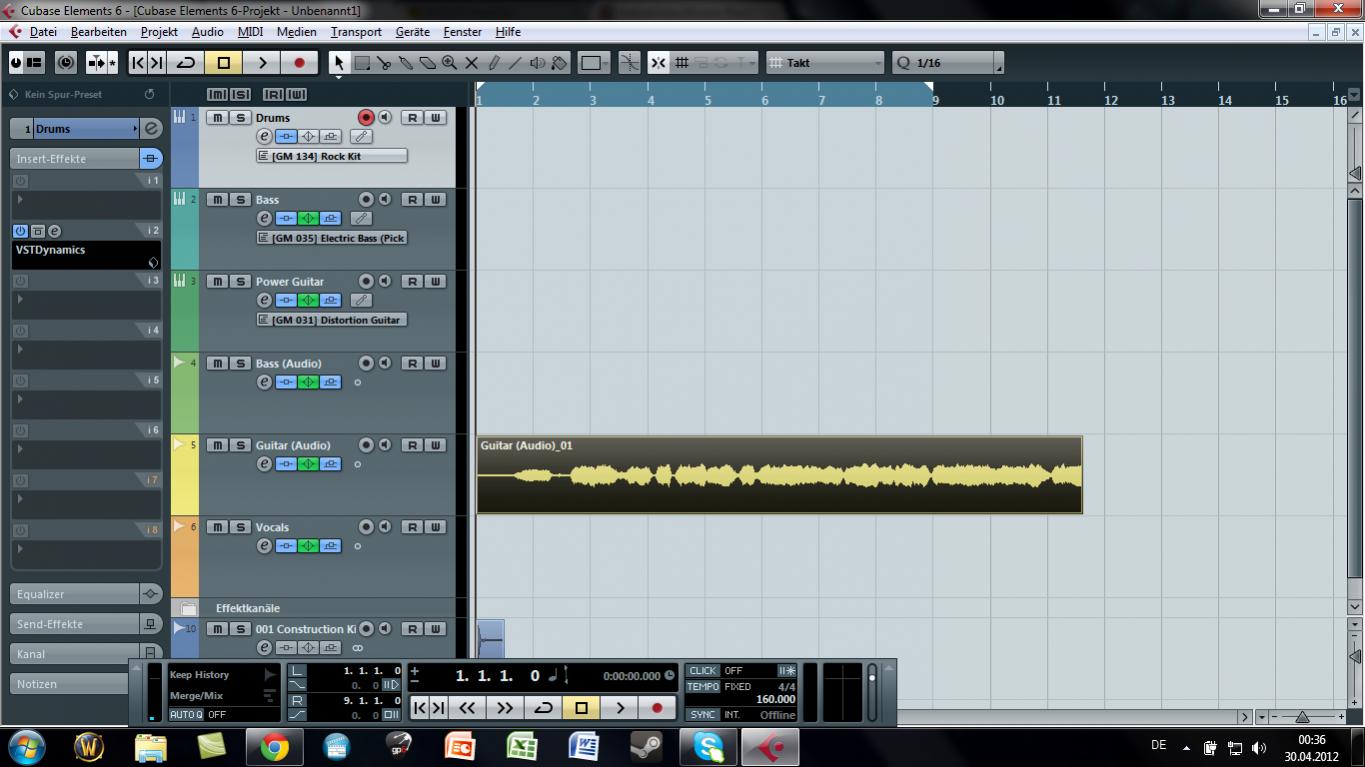Click the Guitar (Audio)_01 audio clip
Screen dimensions: 1365x767
[x=779, y=476]
